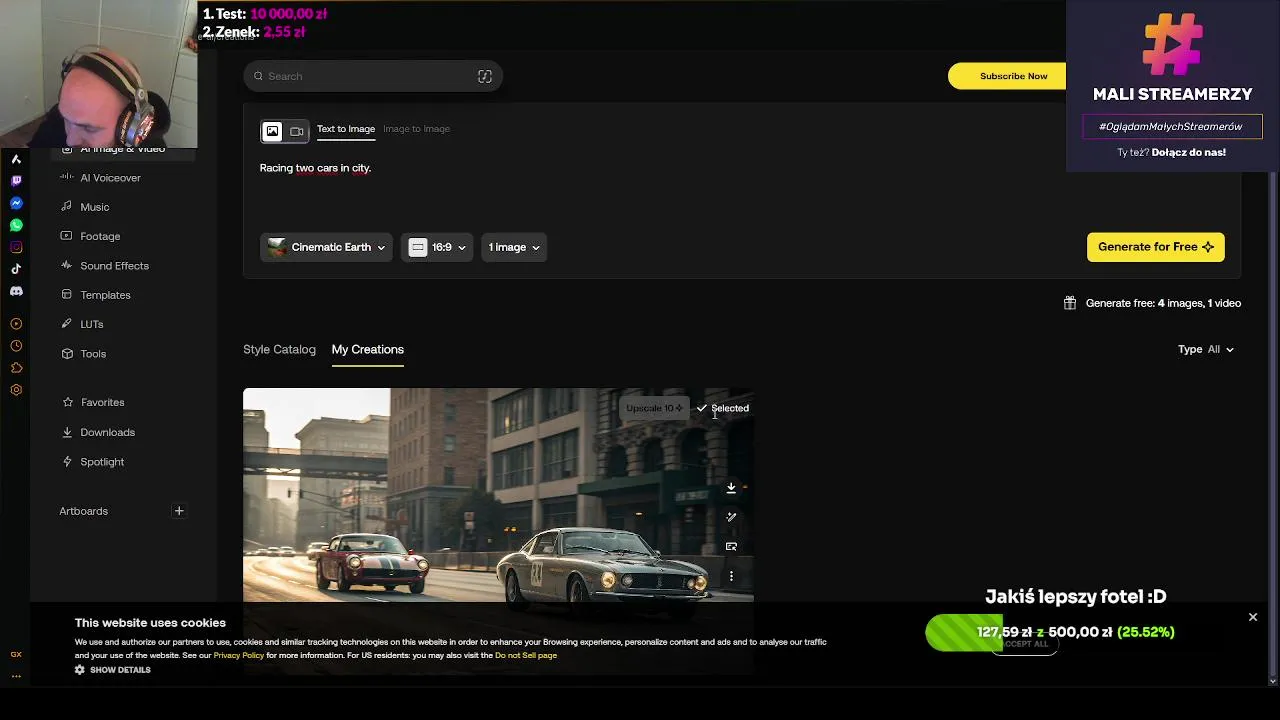Image resolution: width=1280 pixels, height=720 pixels.
Task: Open LUTs in the left menu
Action: [92, 324]
